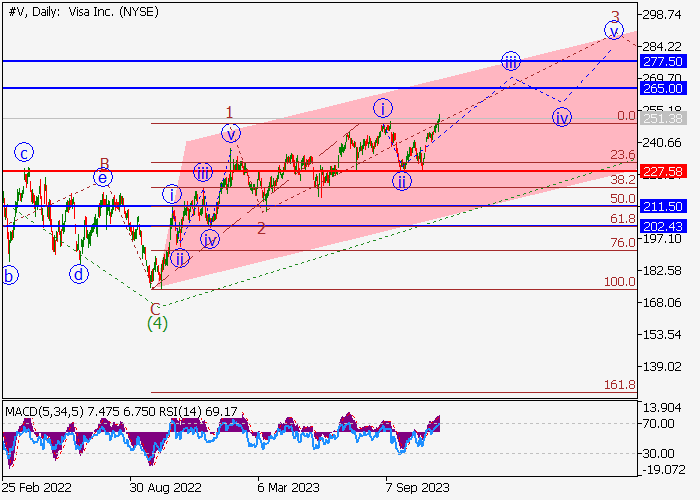Click the 168.06 price axis label

[662, 303]
